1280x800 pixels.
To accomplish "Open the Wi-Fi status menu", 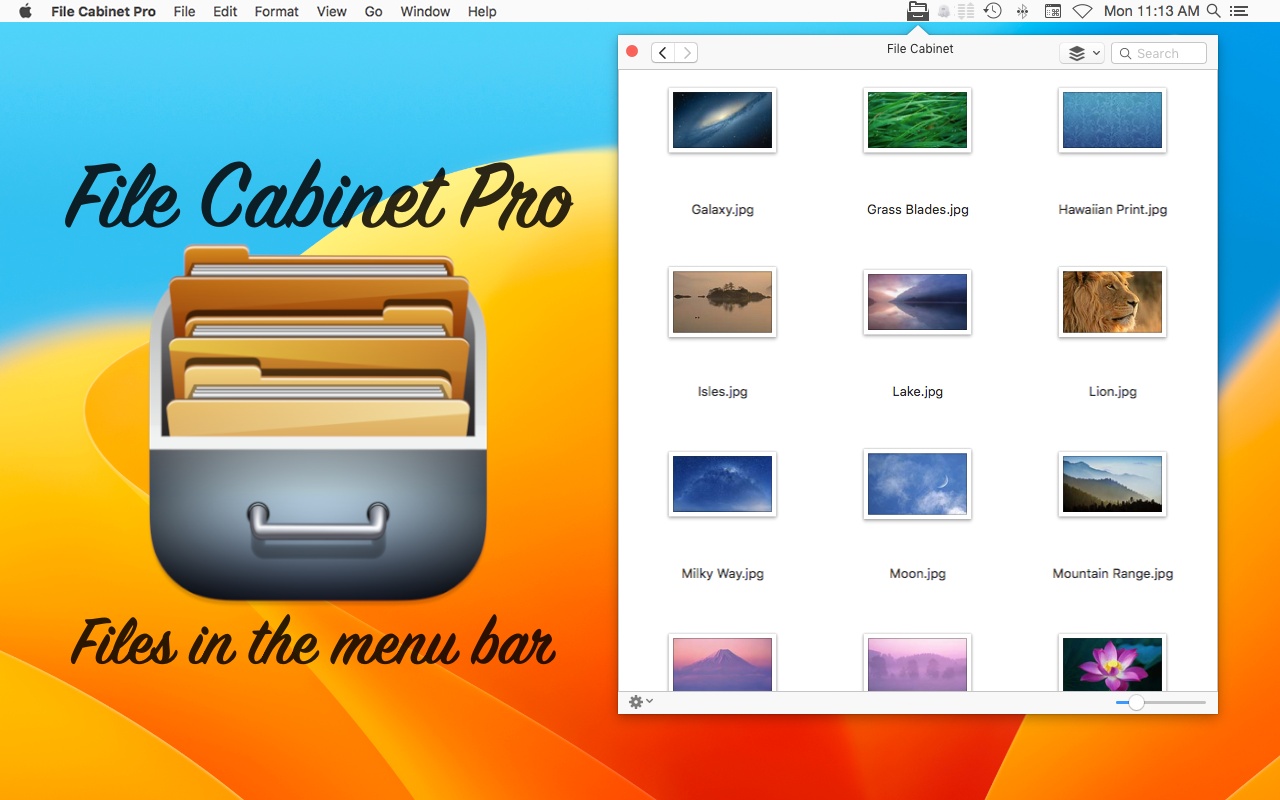I will click(x=1082, y=11).
